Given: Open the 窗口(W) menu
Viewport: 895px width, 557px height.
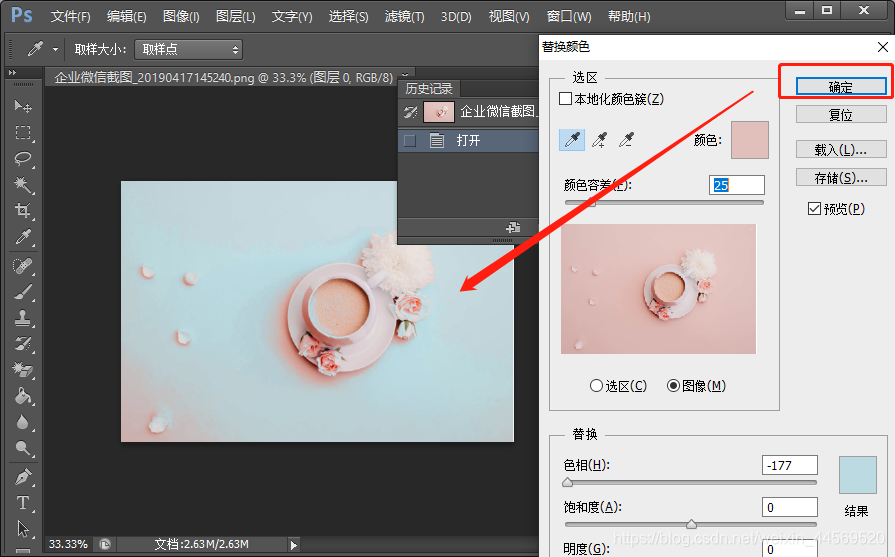Looking at the screenshot, I should click(569, 17).
